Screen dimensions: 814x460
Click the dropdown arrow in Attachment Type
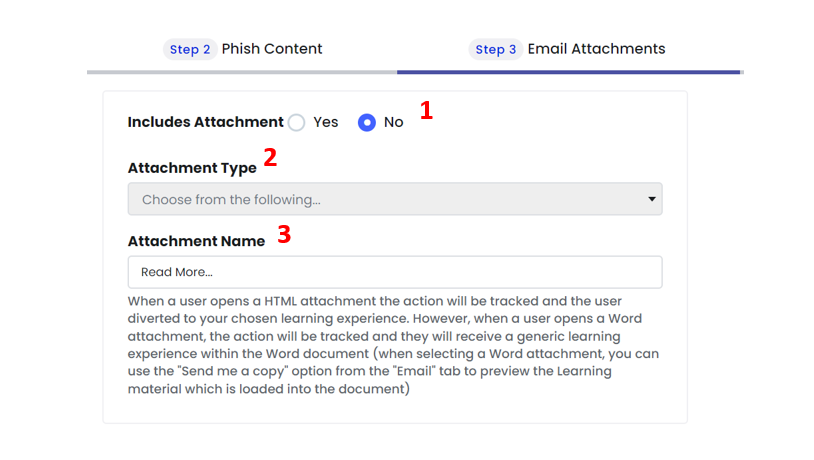coord(652,199)
